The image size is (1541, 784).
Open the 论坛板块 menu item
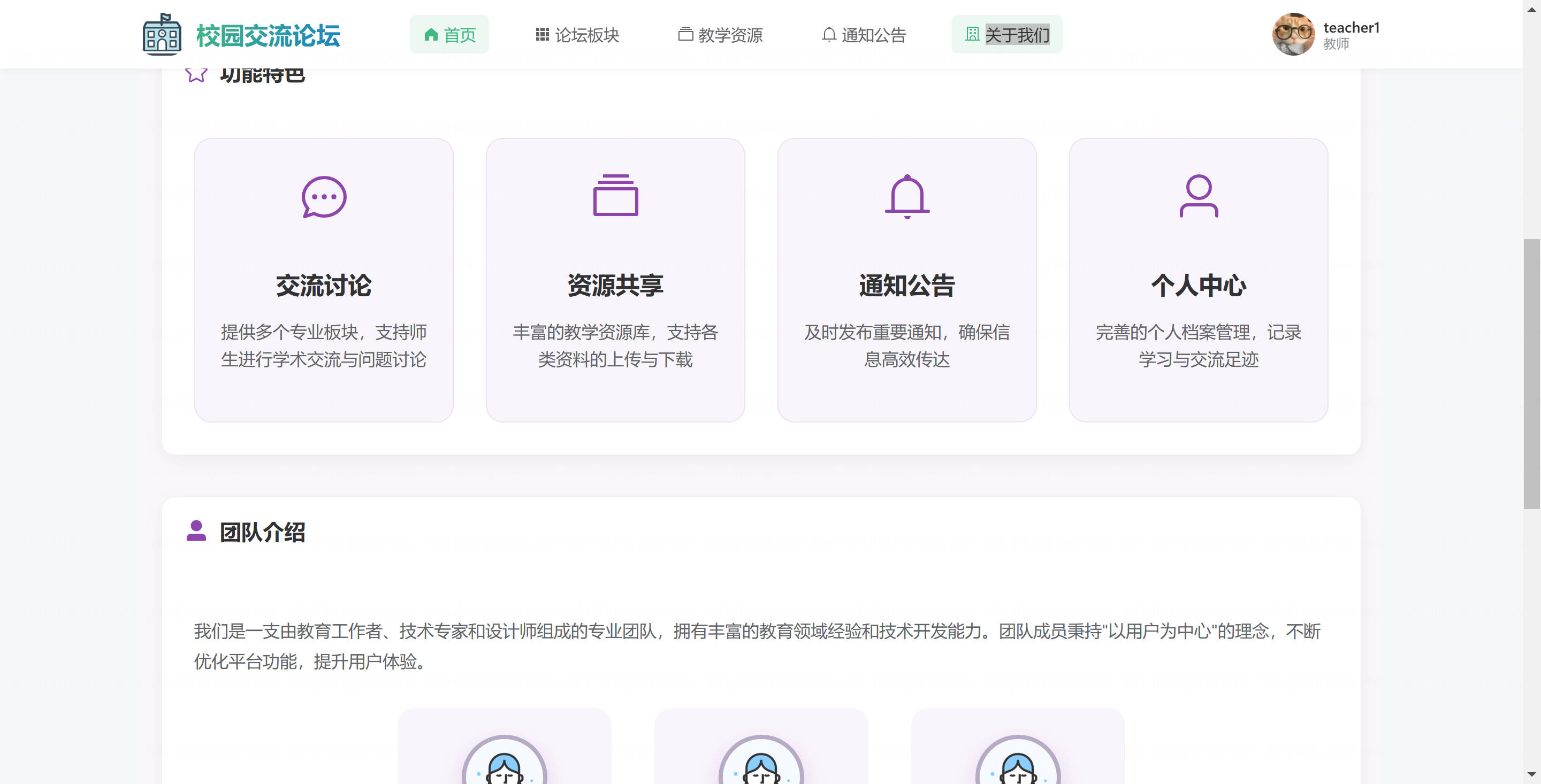click(577, 35)
